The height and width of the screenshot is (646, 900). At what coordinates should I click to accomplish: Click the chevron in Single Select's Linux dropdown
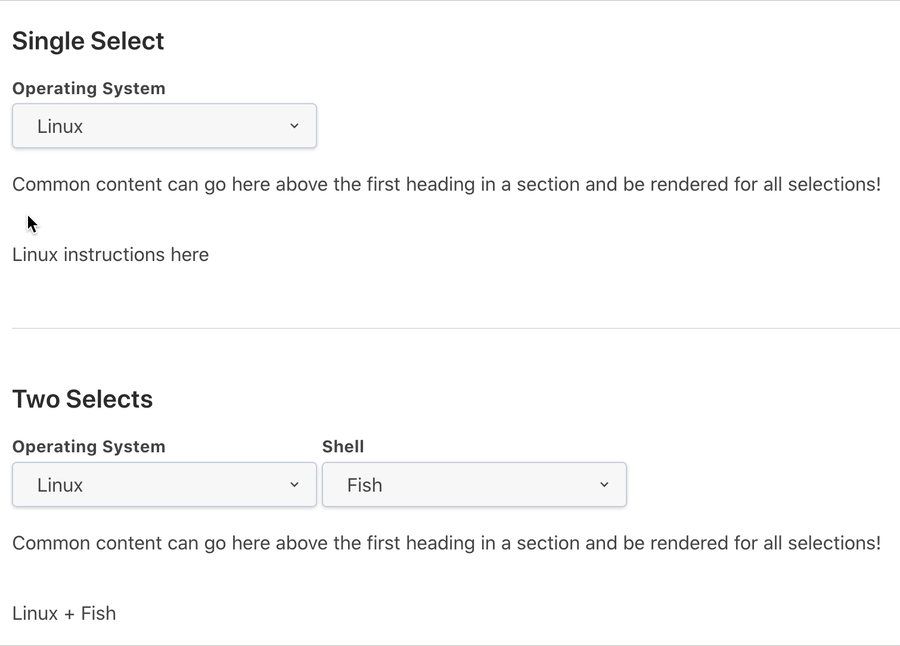tap(294, 126)
